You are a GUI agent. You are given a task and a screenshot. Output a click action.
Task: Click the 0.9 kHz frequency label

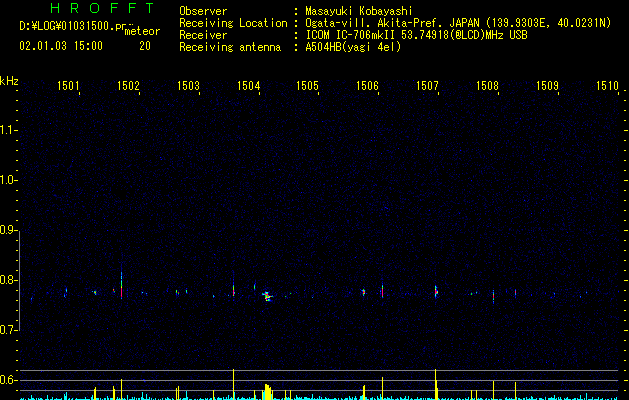(x=8, y=230)
